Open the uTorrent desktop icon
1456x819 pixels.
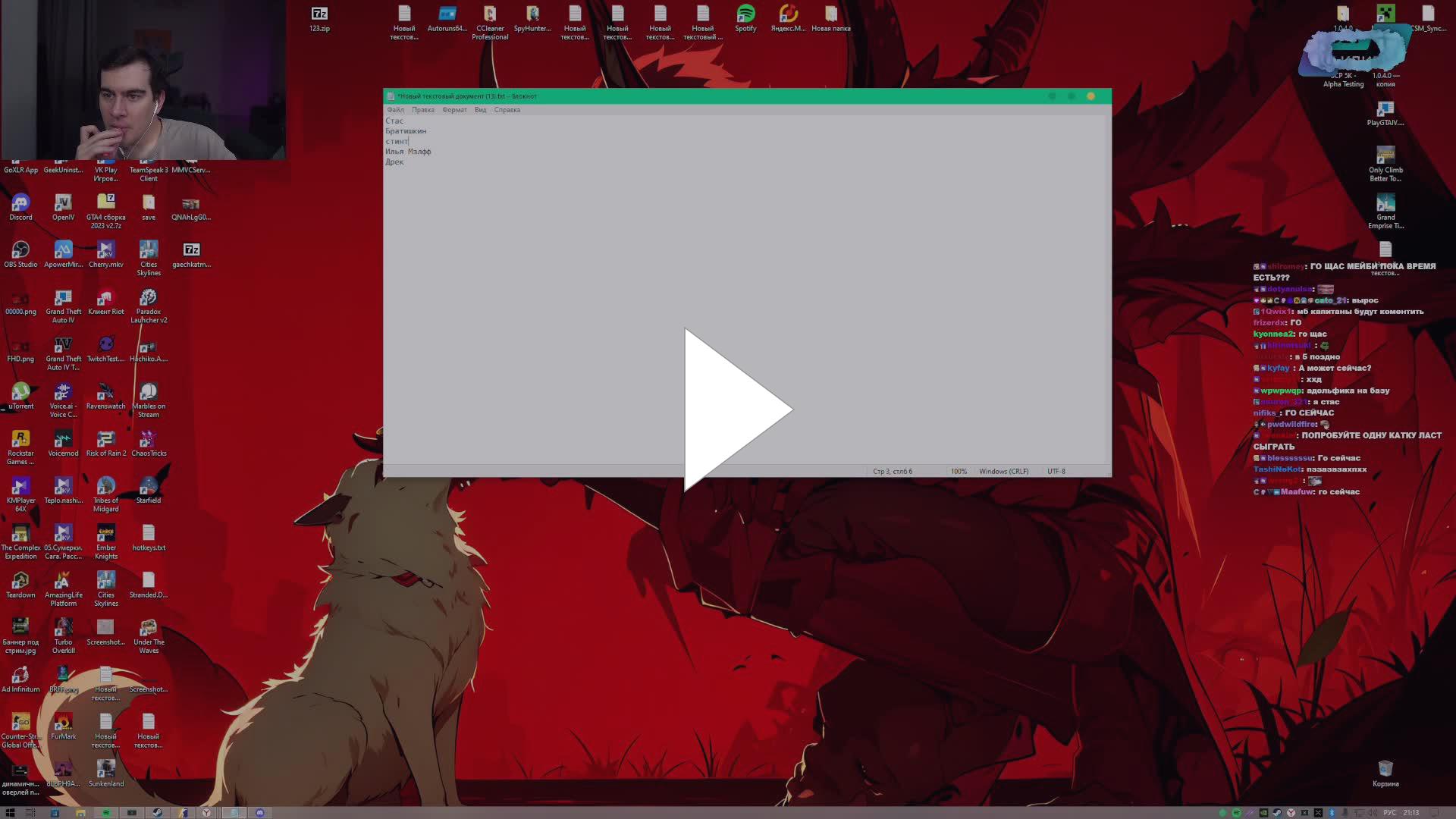[x=20, y=392]
